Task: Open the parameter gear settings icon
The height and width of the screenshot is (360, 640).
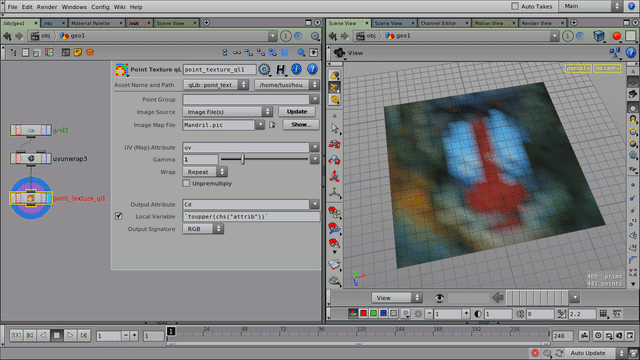Action: click(x=264, y=69)
